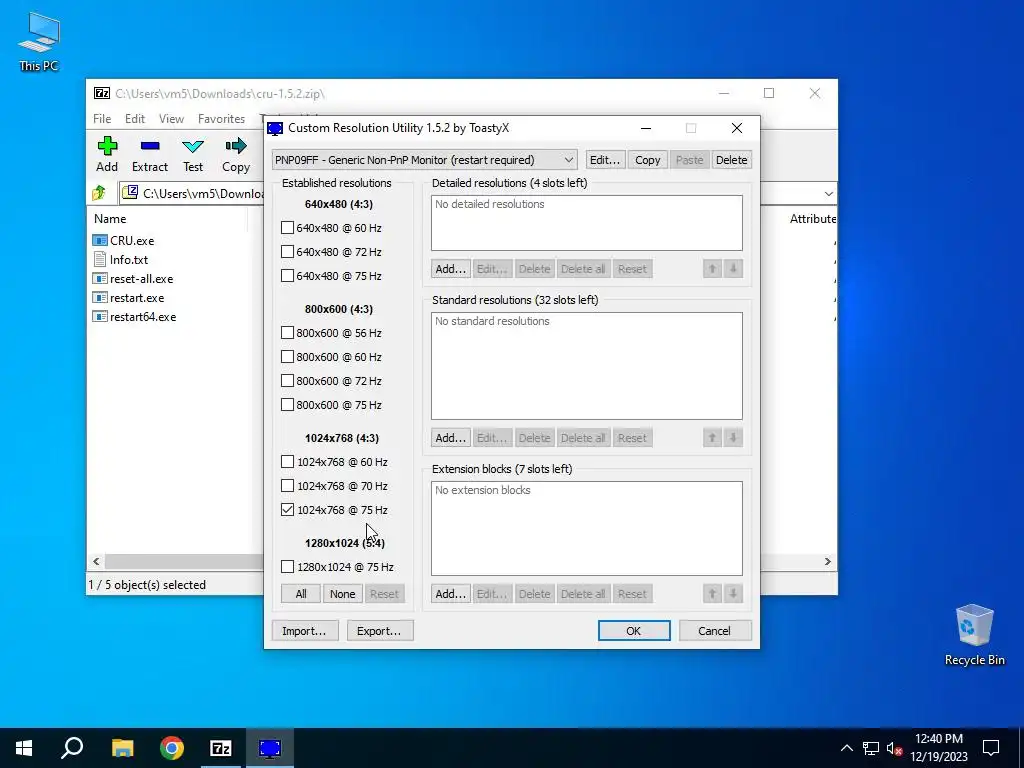
Task: Open This PC desktop icon
Action: 39,40
